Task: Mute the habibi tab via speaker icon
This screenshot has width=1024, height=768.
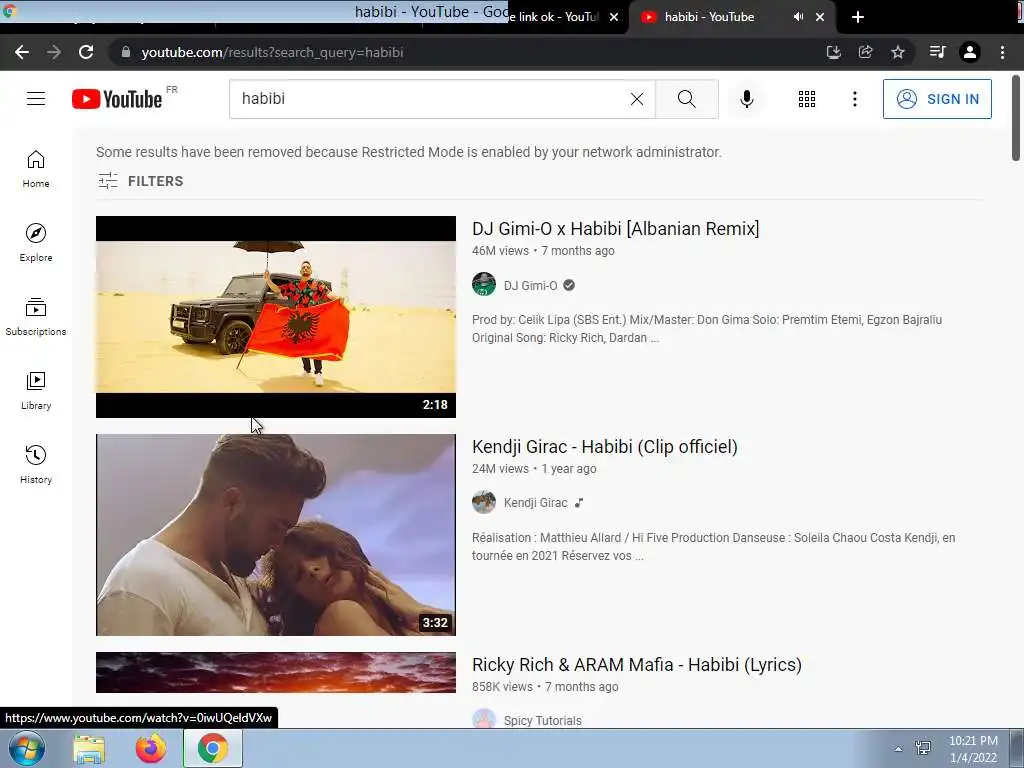Action: click(x=798, y=17)
